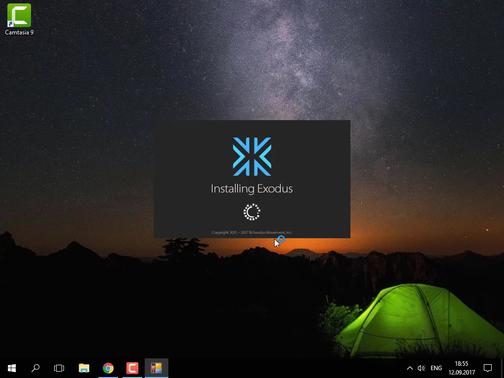
Task: Switch to the red Camtasia taskbar app
Action: coord(132,368)
